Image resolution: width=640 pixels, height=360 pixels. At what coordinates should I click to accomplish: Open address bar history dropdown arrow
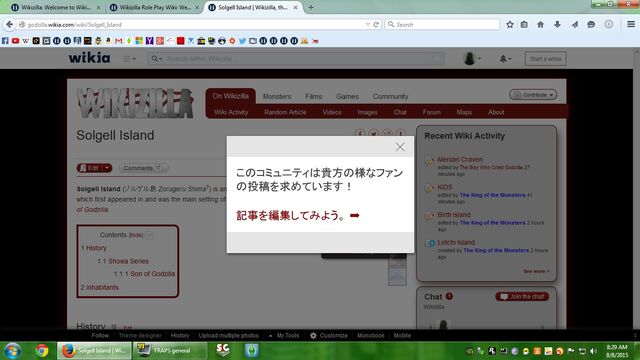coord(367,24)
